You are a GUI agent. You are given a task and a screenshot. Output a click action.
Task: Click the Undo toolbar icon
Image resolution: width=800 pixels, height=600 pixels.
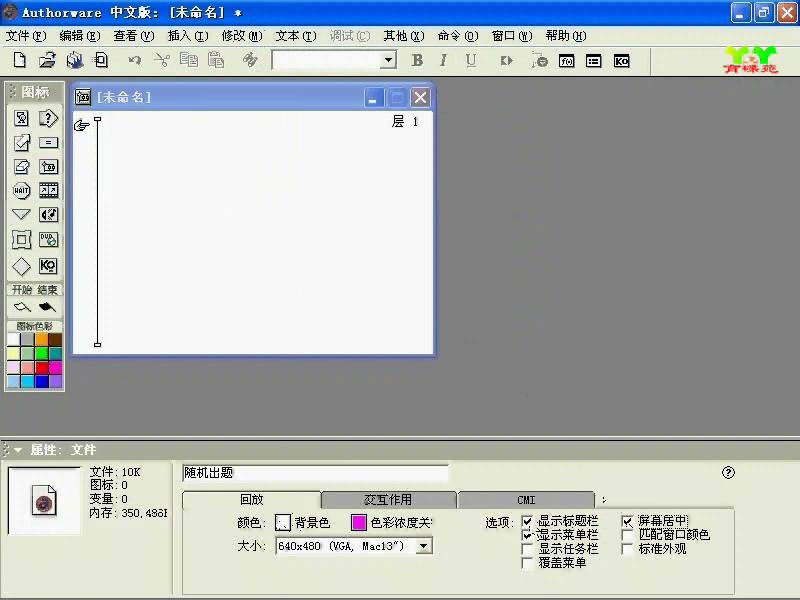(135, 60)
